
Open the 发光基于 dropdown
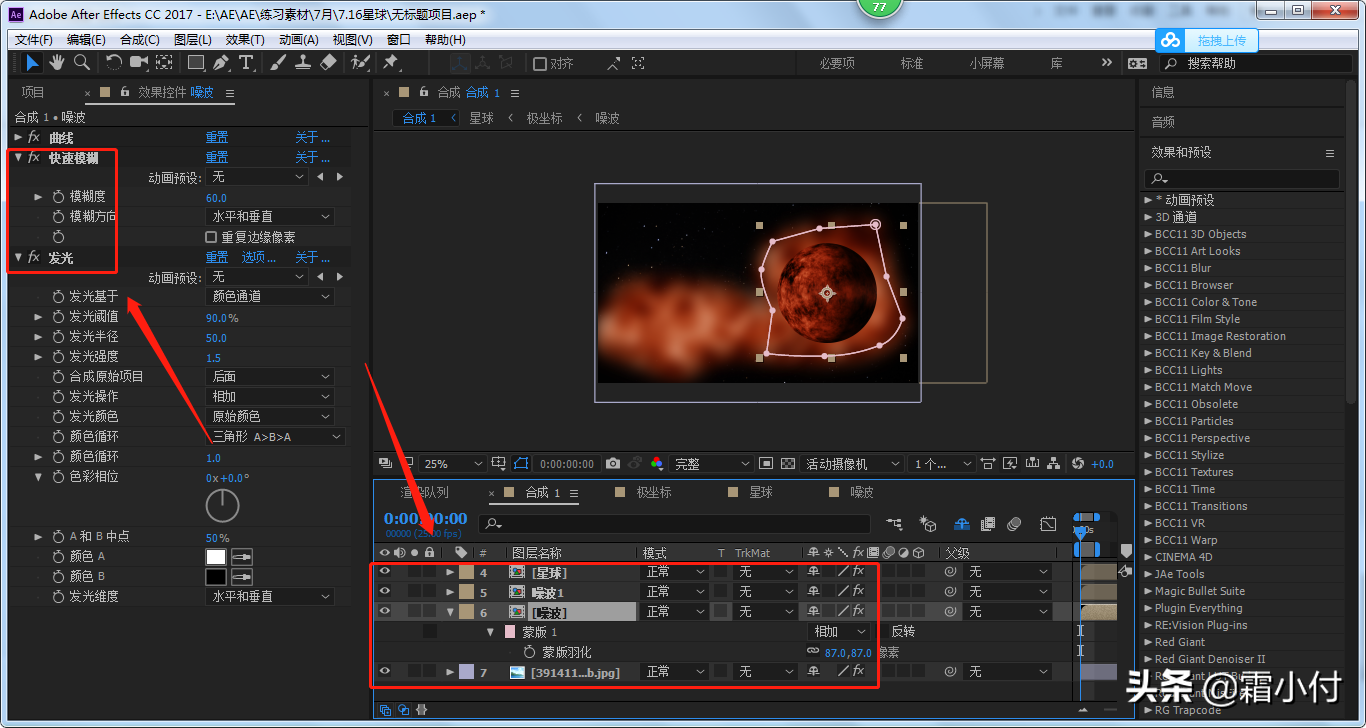pyautogui.click(x=270, y=297)
